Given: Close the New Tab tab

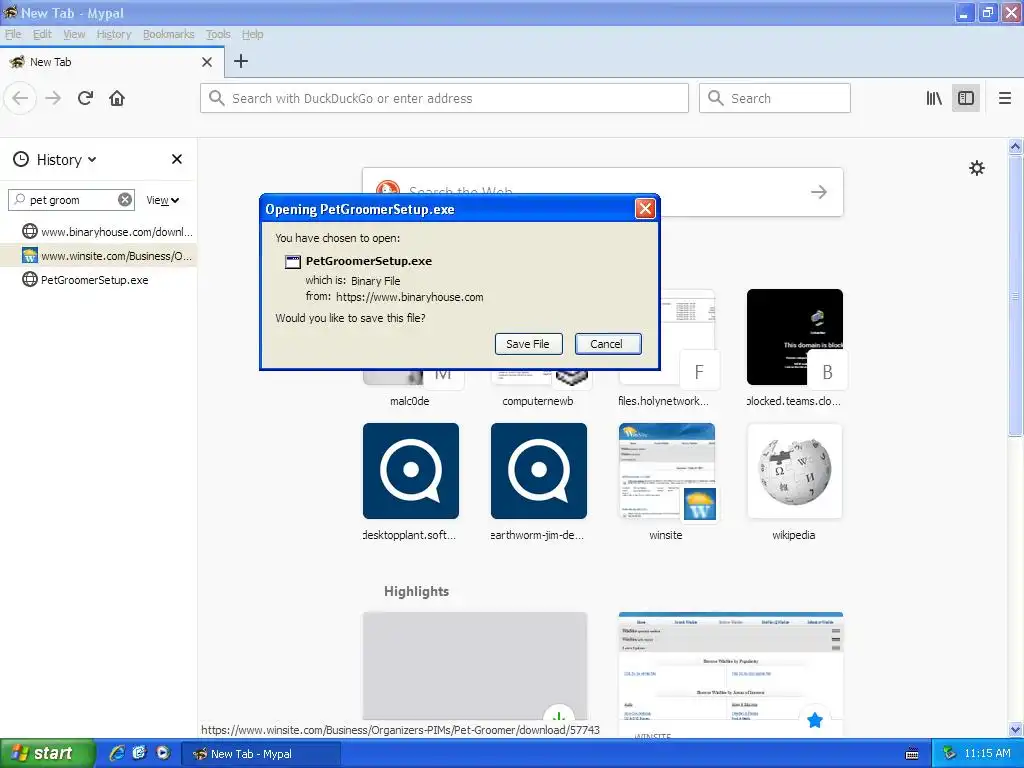Looking at the screenshot, I should click(x=207, y=62).
